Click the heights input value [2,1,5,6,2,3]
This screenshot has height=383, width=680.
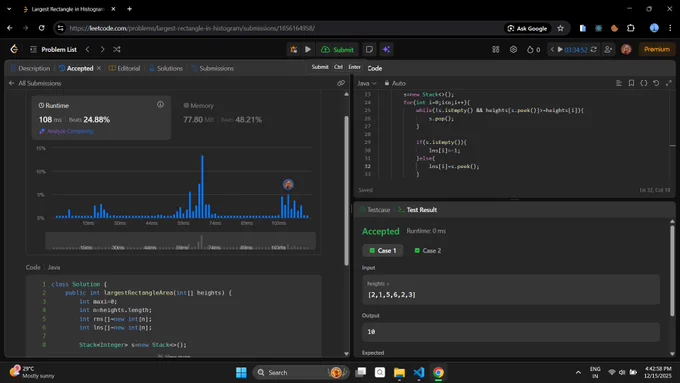(x=392, y=295)
